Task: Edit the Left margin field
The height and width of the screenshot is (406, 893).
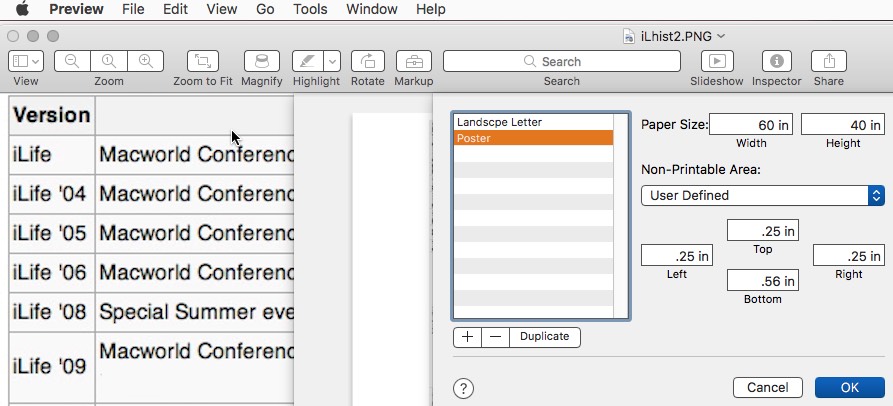Action: pyautogui.click(x=677, y=256)
